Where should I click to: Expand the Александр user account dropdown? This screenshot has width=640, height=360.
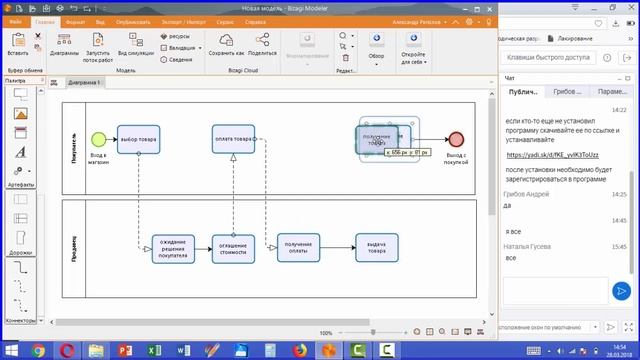click(x=445, y=22)
